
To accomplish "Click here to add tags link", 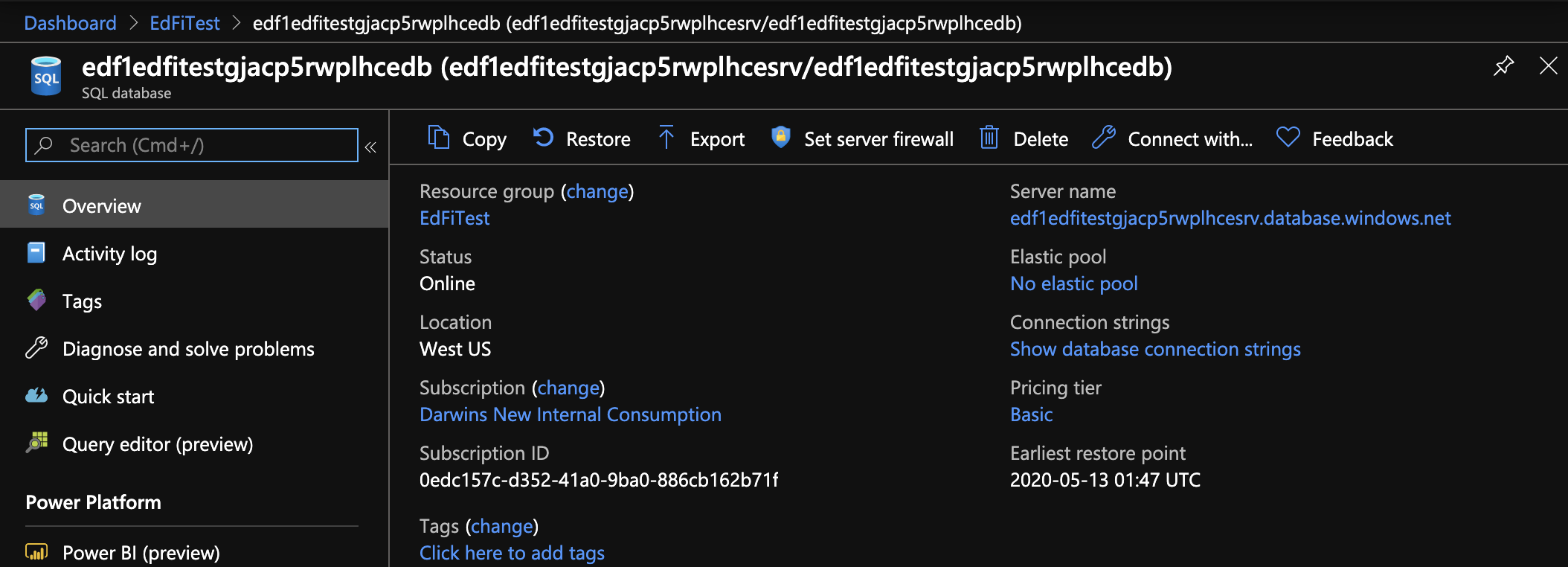I will (x=512, y=553).
